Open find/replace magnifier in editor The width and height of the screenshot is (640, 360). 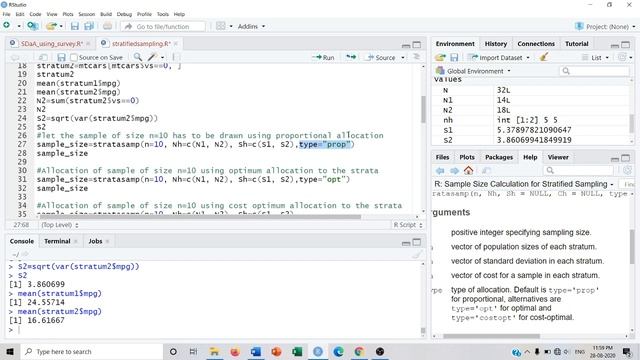tap(138, 57)
